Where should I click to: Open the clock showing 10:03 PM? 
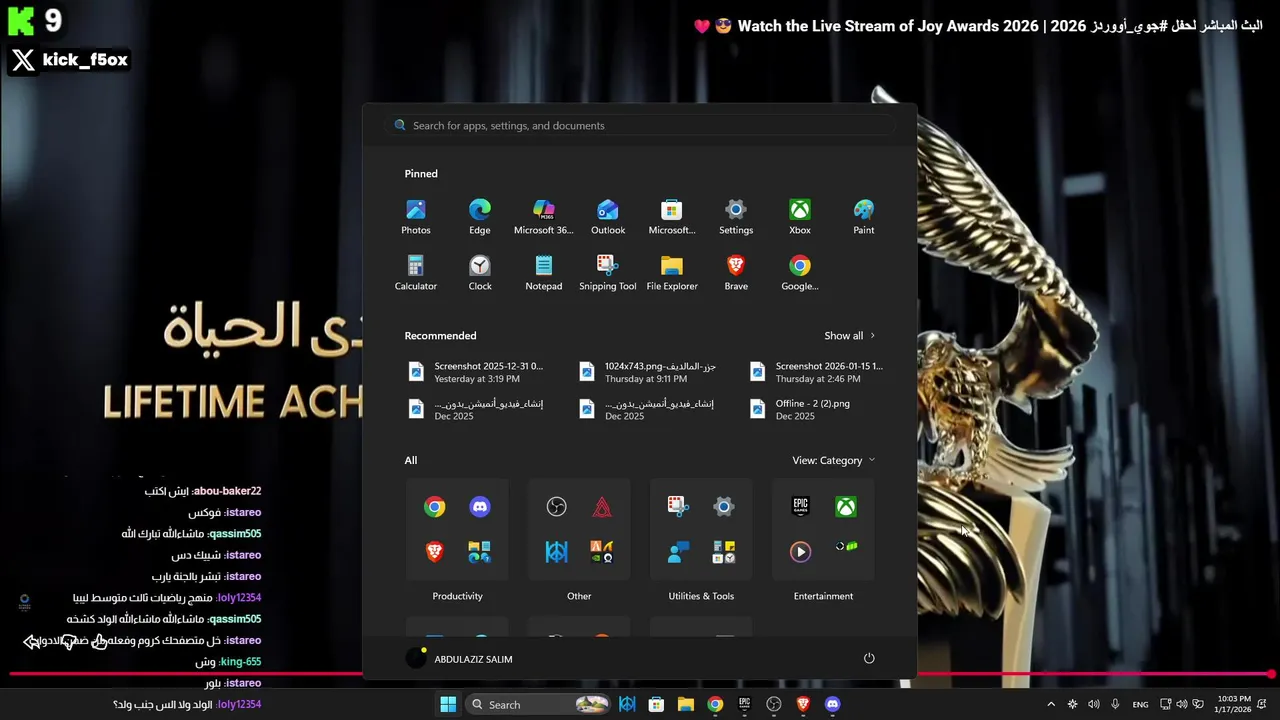1234,704
